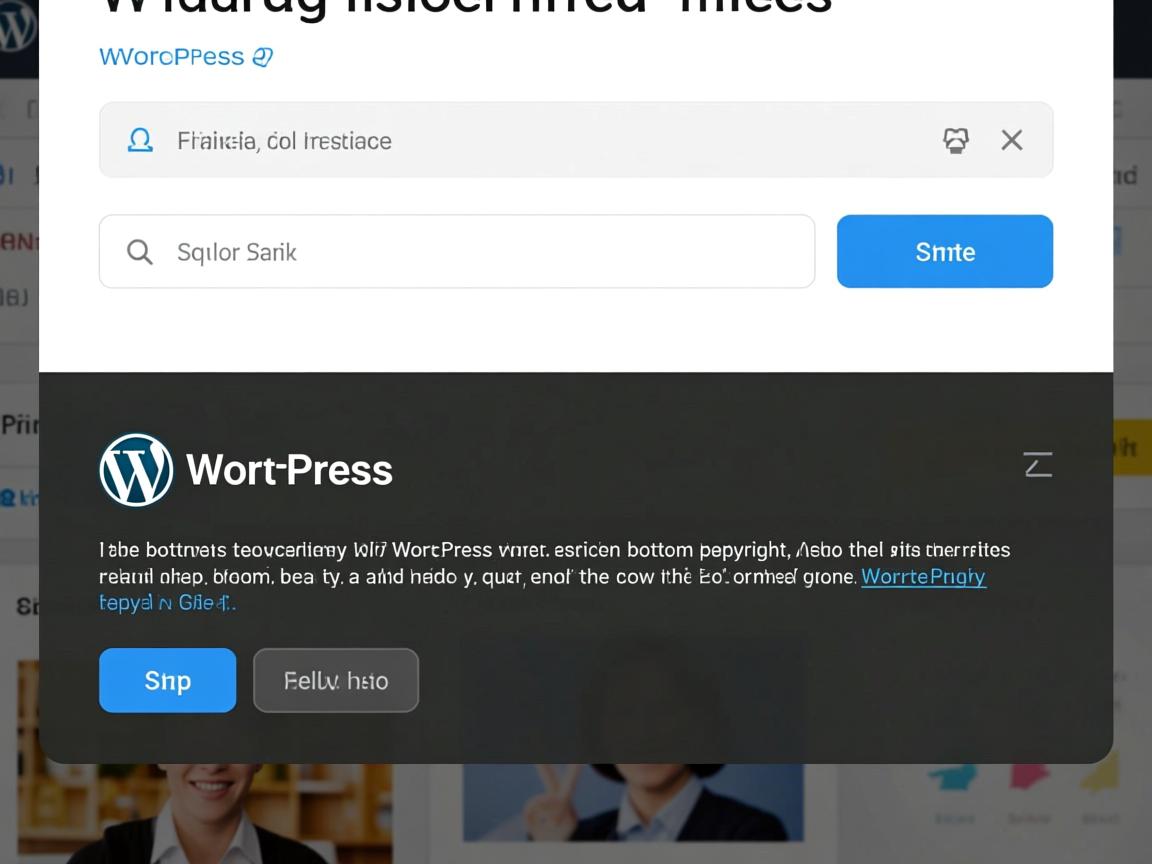
Task: Open the footer Wort-Press menu entry
Action: (x=289, y=469)
